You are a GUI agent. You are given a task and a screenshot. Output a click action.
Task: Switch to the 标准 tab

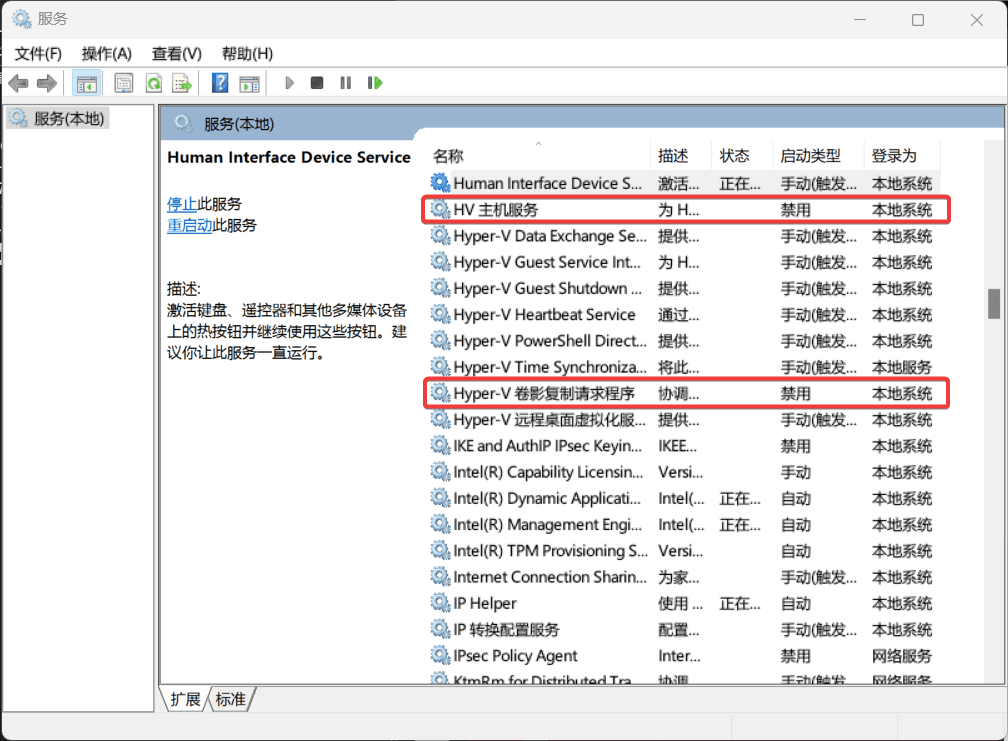(231, 699)
